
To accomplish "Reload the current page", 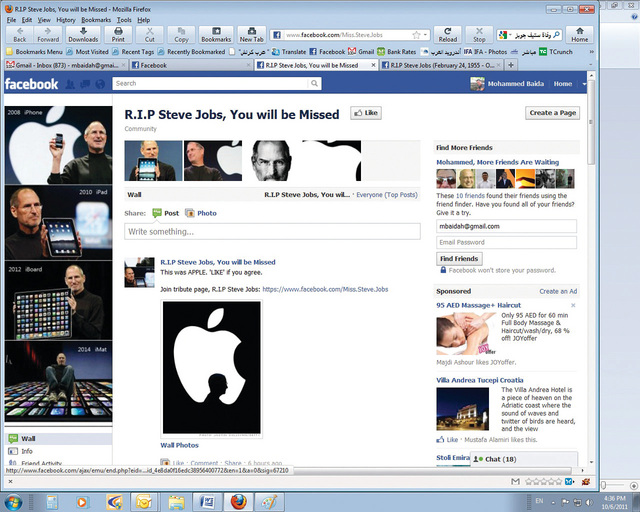I will click(x=448, y=35).
